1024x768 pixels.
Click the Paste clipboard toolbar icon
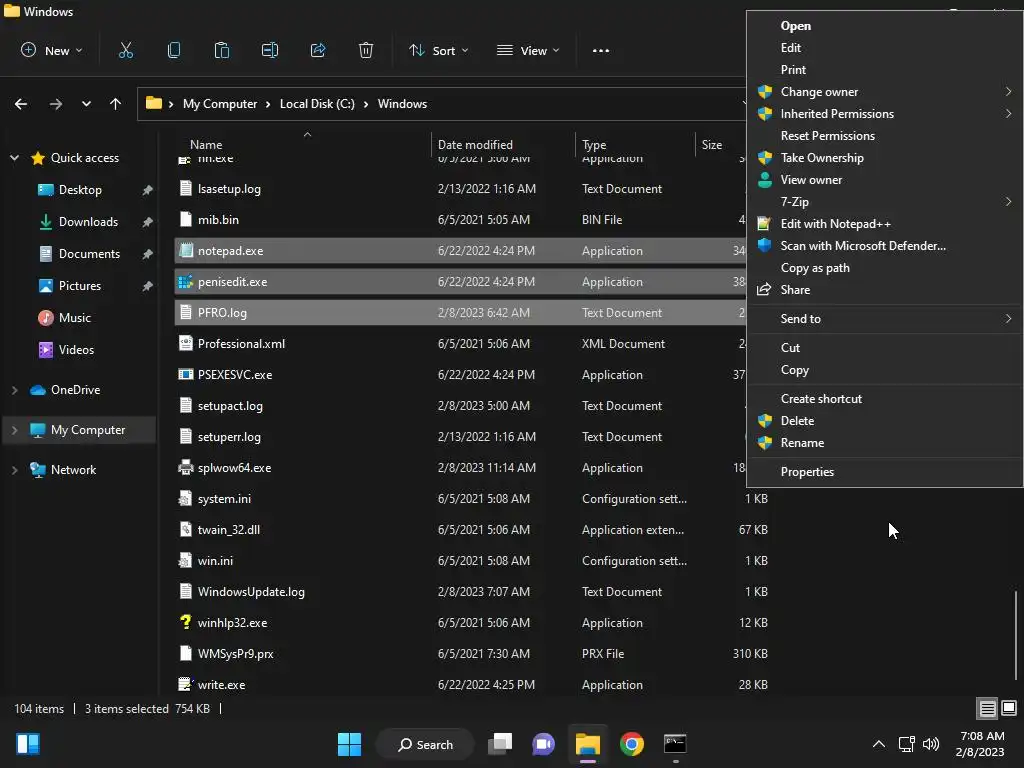(221, 50)
